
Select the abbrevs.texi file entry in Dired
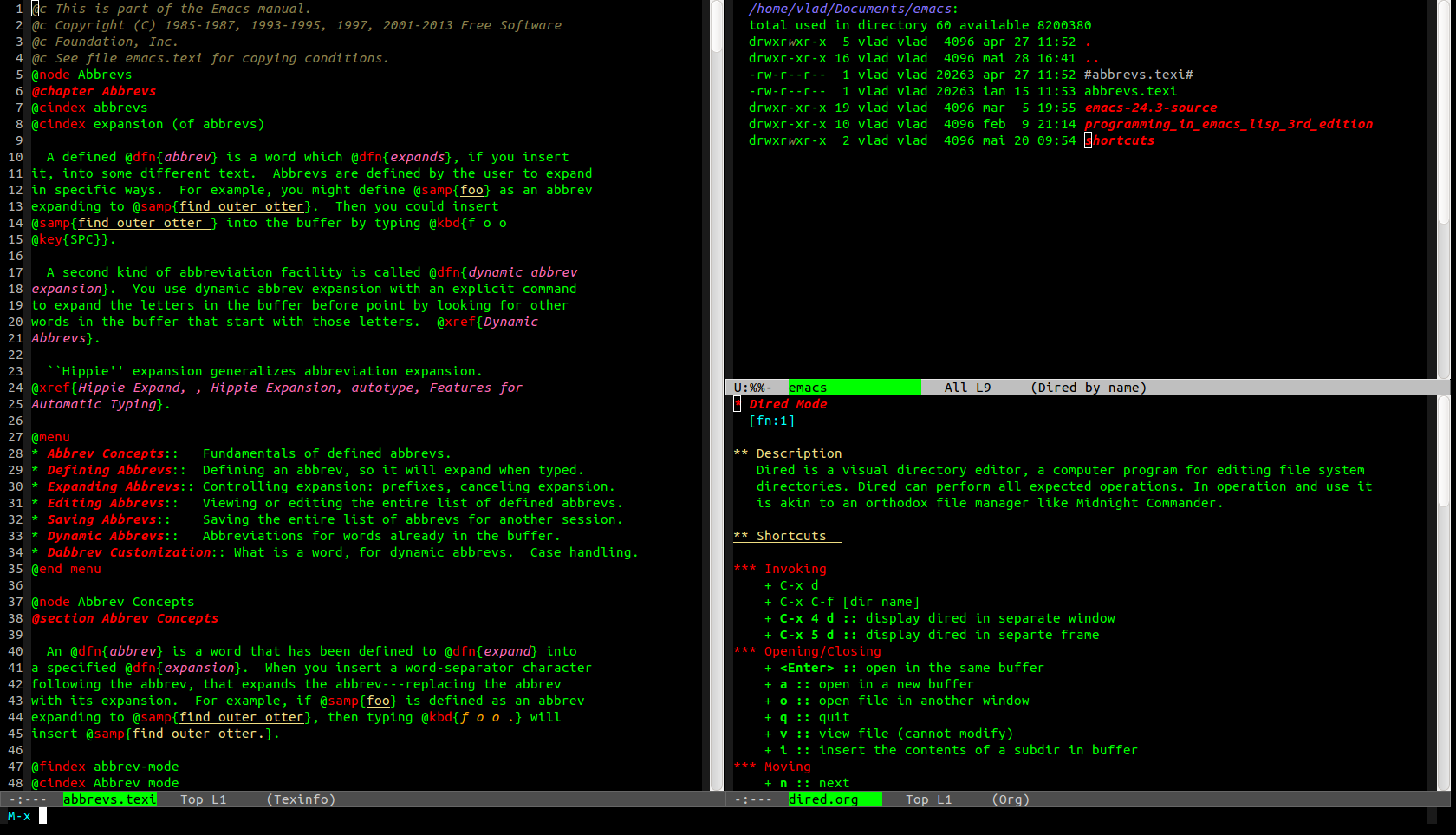click(x=1131, y=91)
